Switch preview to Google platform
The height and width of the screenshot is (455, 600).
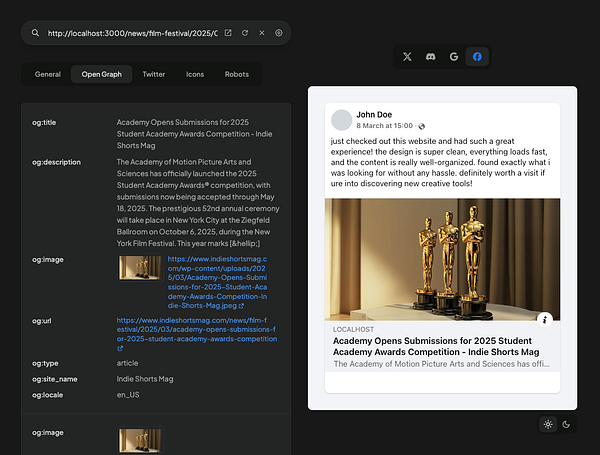(x=454, y=57)
